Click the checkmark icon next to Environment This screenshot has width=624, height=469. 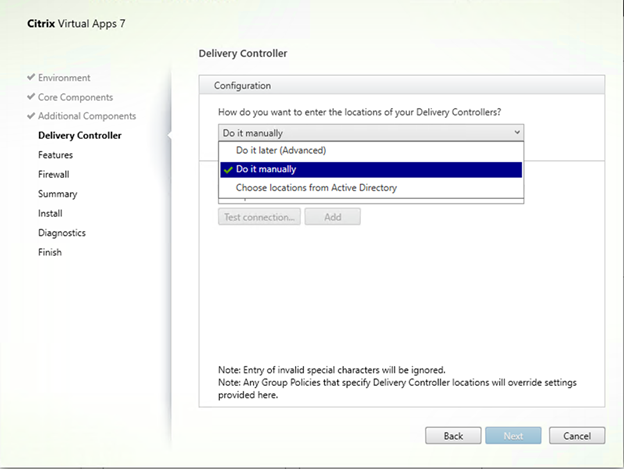31,77
